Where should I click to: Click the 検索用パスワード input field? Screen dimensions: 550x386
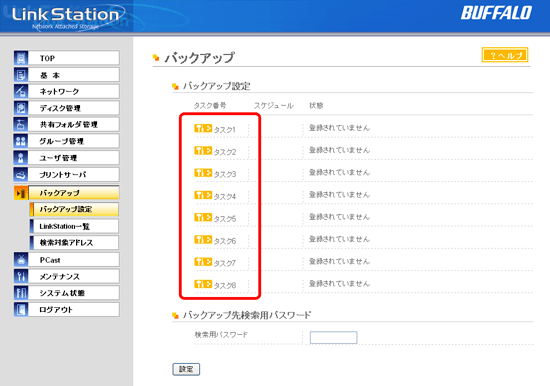pos(334,337)
